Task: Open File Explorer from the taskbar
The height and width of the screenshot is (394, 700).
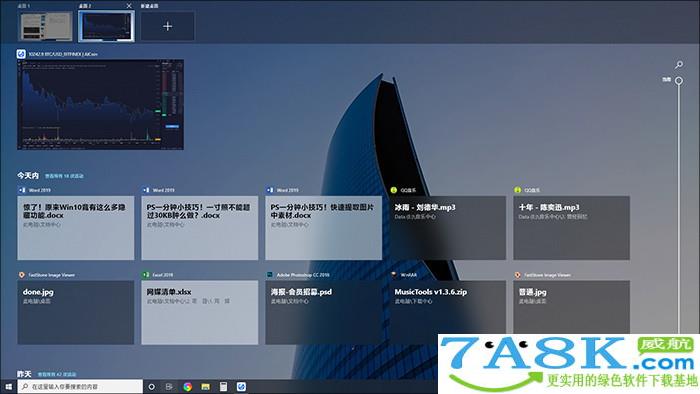Action: coord(205,387)
